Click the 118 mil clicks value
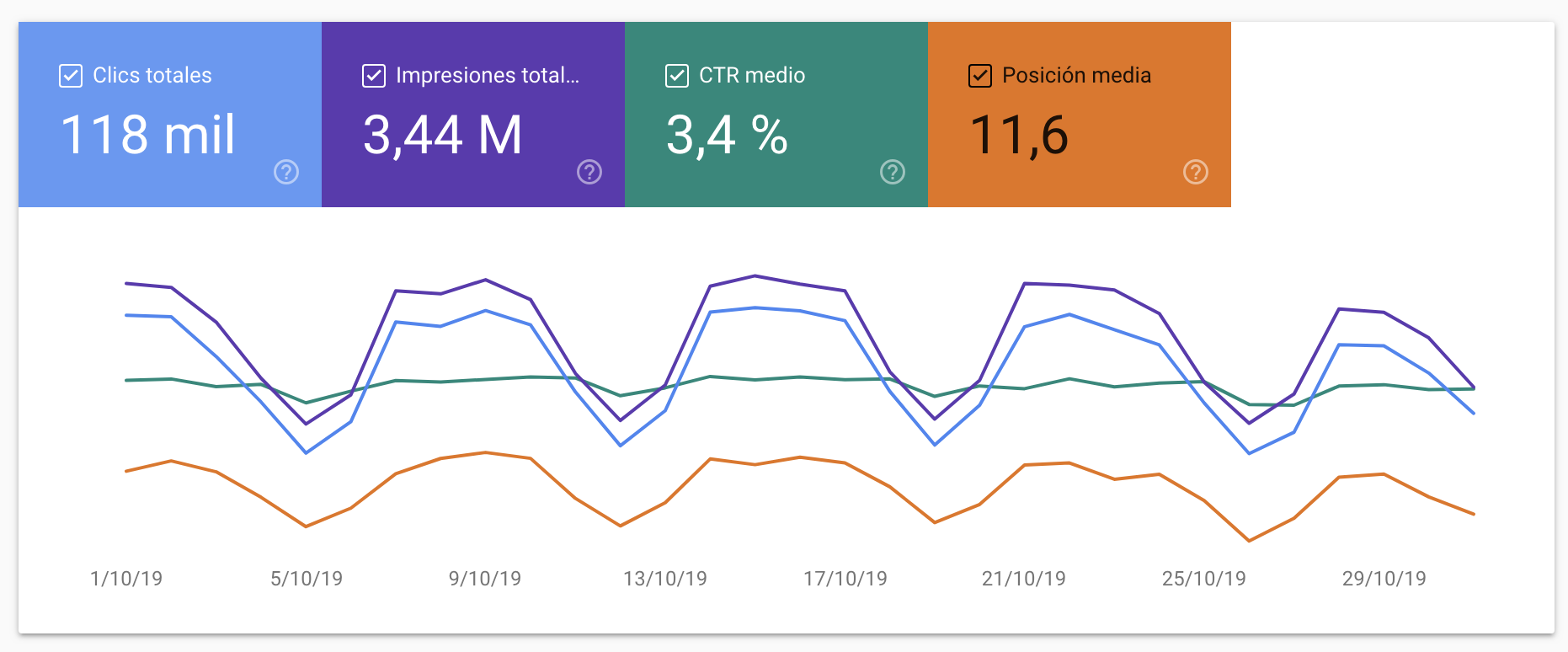Screen dimensions: 1568x652 point(148,135)
